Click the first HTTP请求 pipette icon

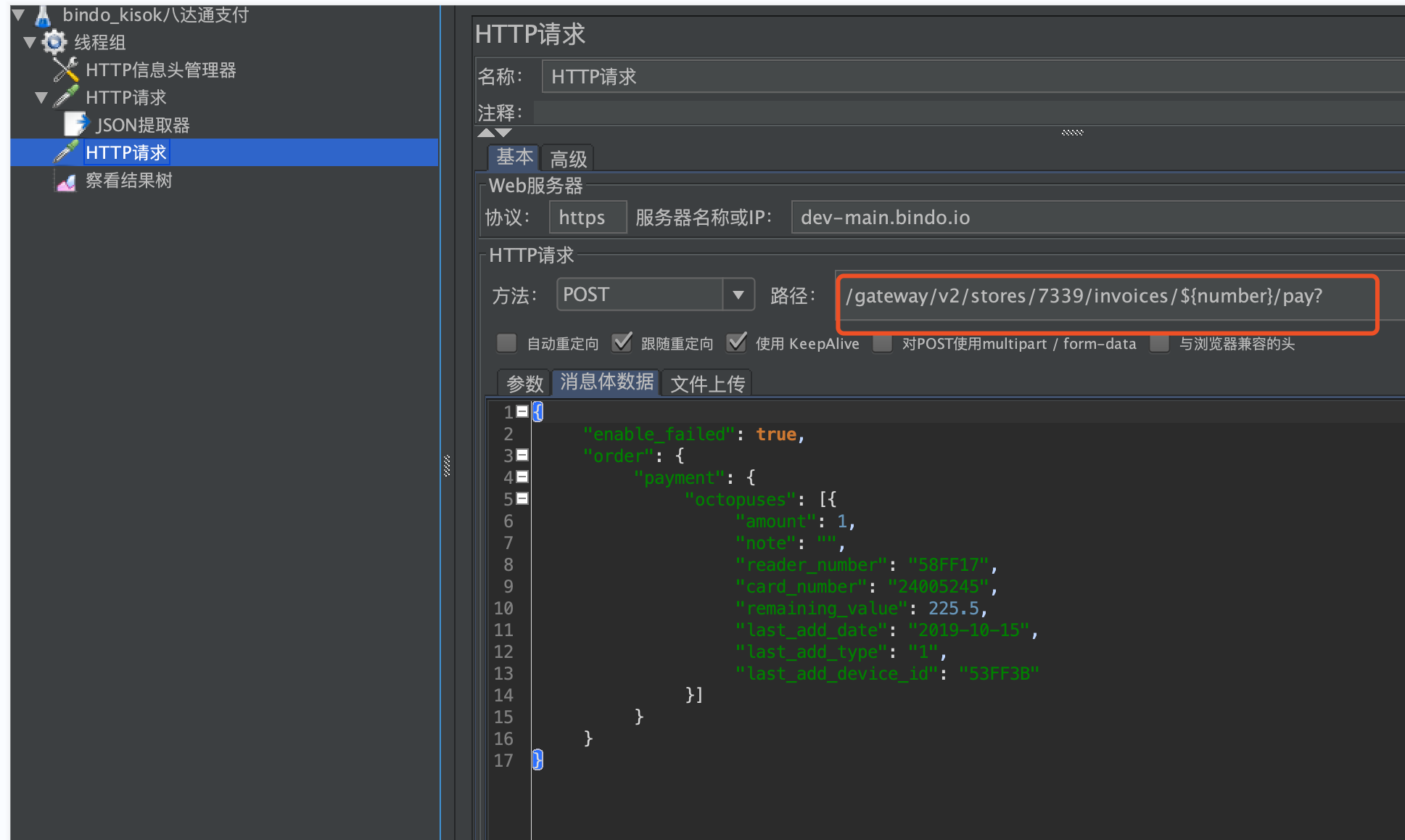66,97
